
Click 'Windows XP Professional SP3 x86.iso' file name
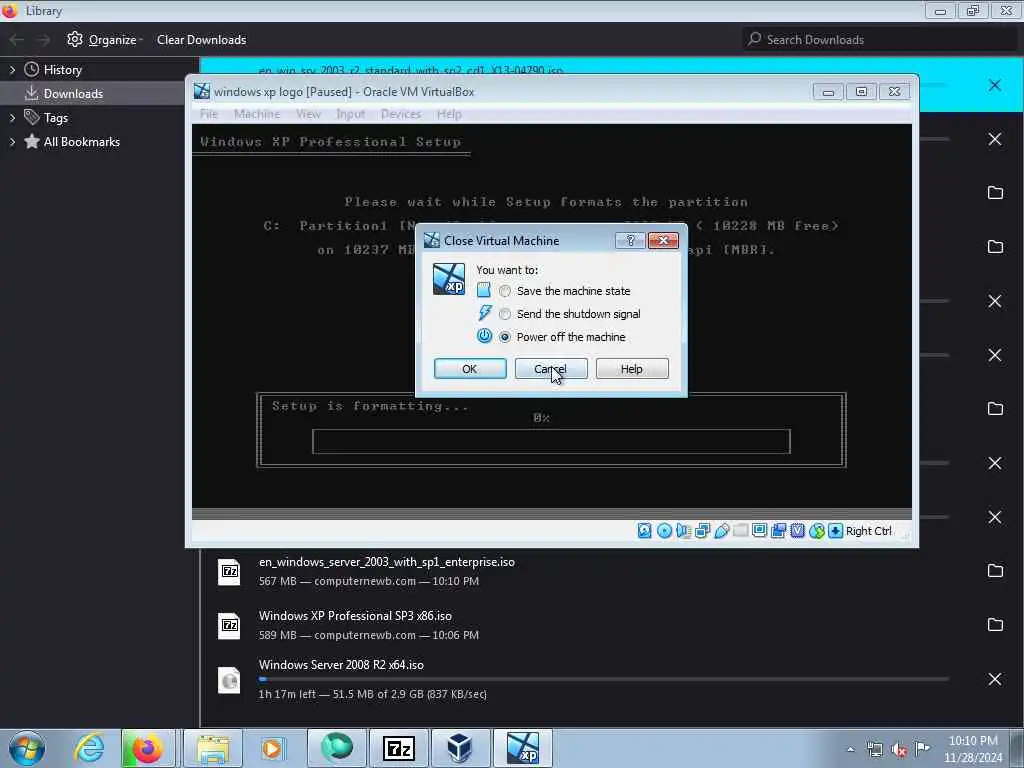(355, 616)
